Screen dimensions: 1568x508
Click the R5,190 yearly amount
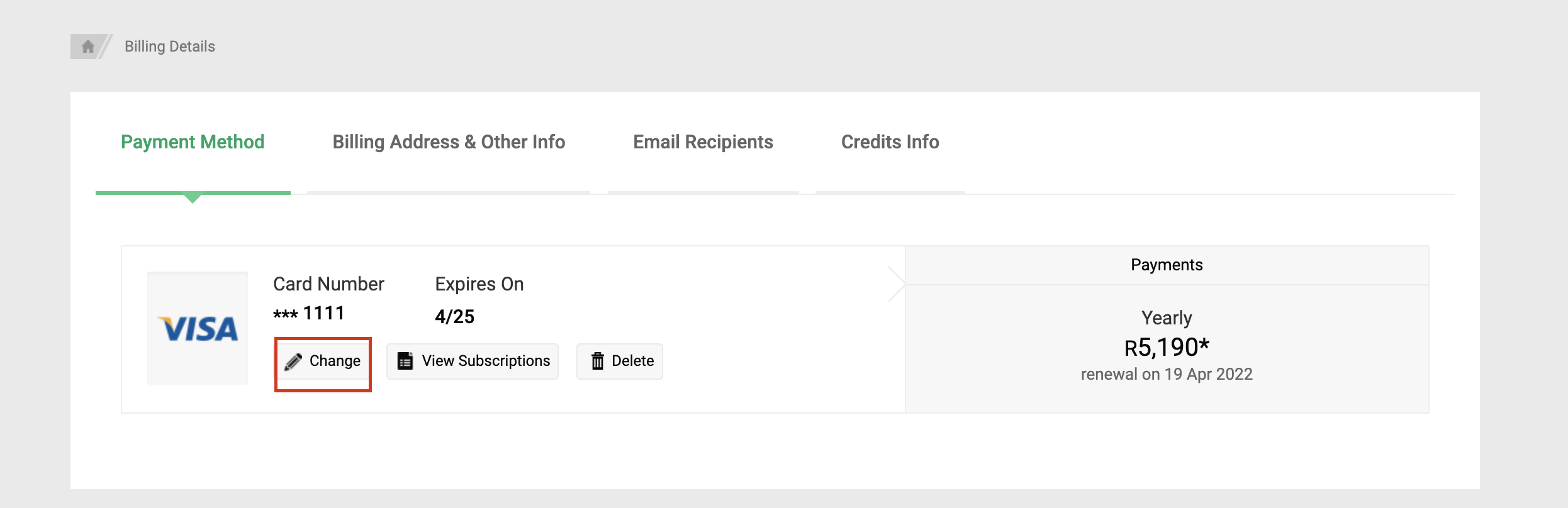click(1167, 347)
